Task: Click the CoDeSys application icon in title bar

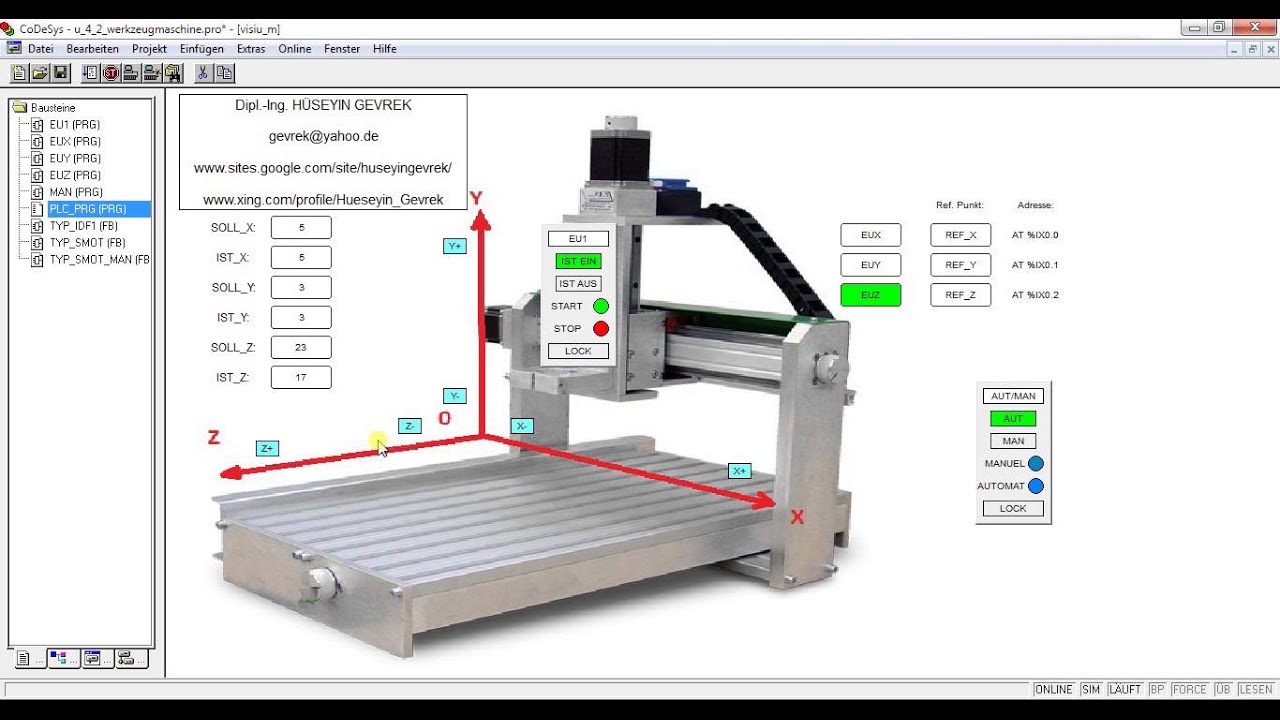Action: [x=8, y=28]
